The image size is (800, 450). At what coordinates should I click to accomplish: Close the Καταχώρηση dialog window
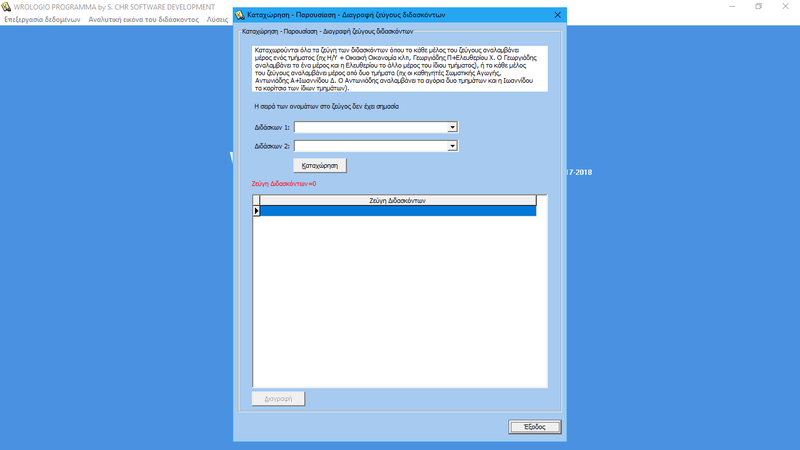(x=558, y=15)
